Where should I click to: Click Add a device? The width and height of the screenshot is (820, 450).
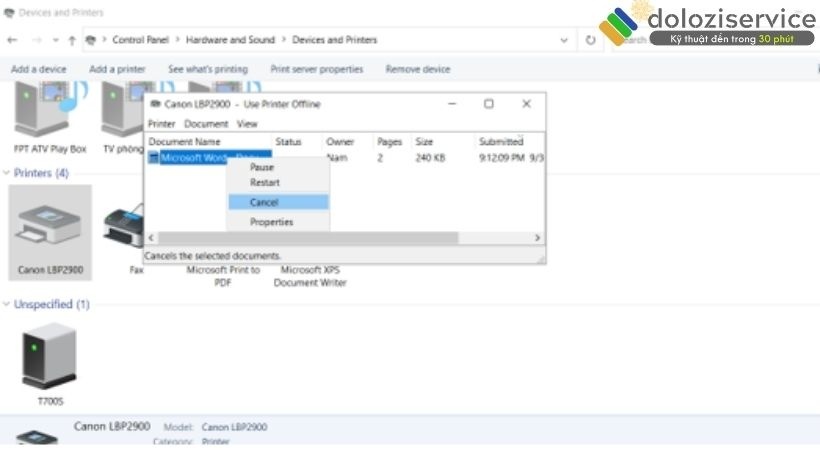click(x=39, y=69)
